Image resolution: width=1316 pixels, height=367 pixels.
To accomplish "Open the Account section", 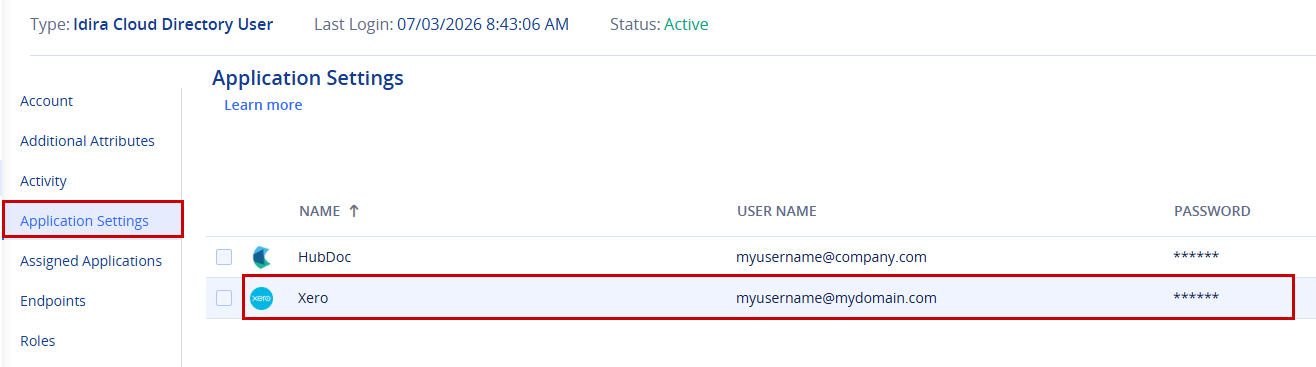I will tap(47, 101).
